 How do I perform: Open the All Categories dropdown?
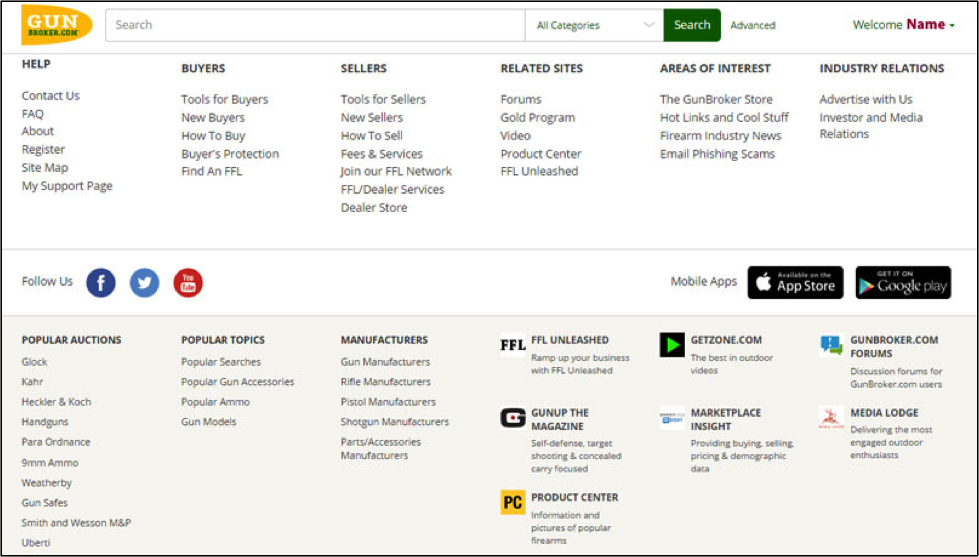pos(594,25)
